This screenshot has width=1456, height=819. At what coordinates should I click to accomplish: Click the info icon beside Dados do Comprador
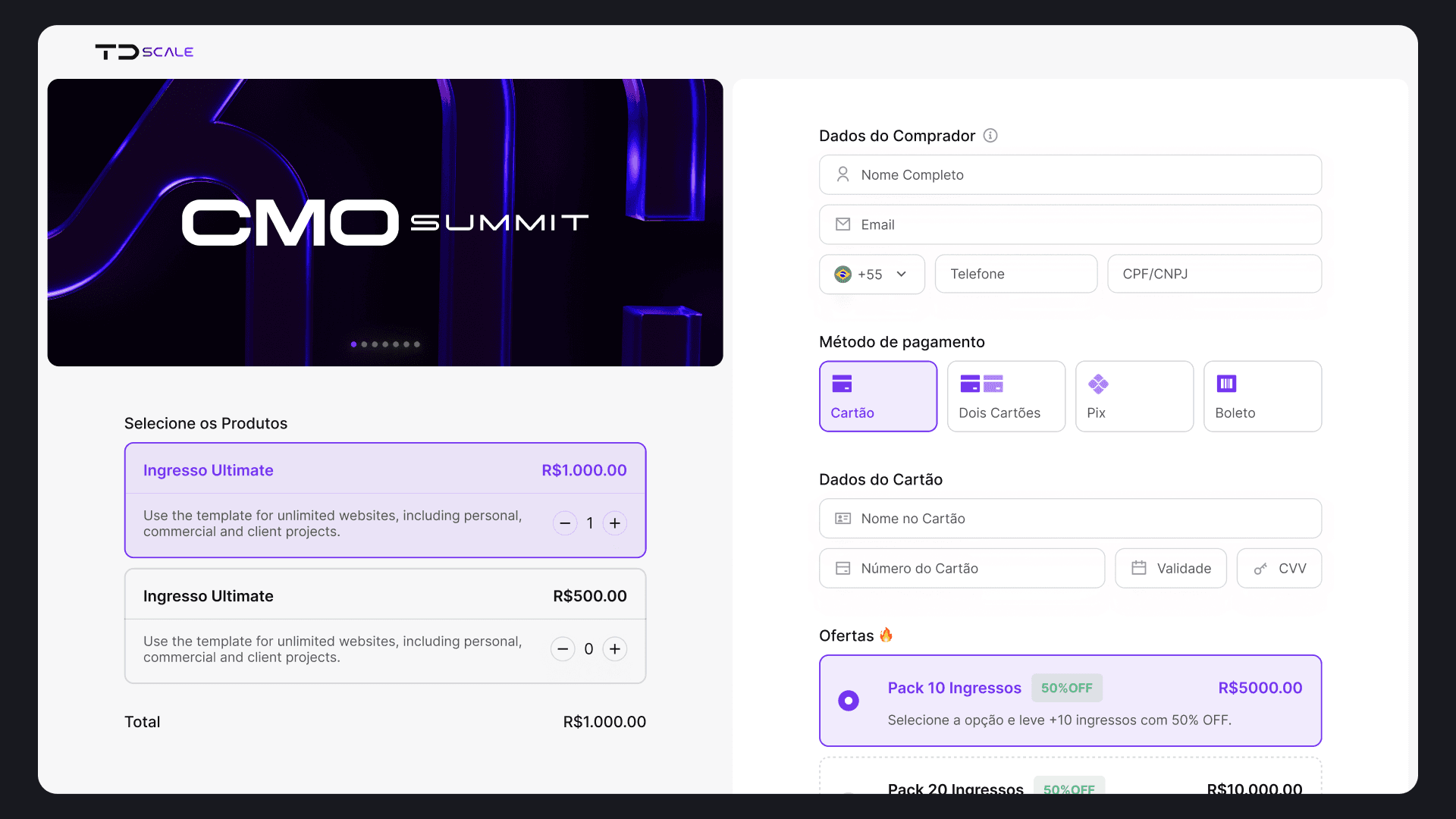tap(990, 136)
